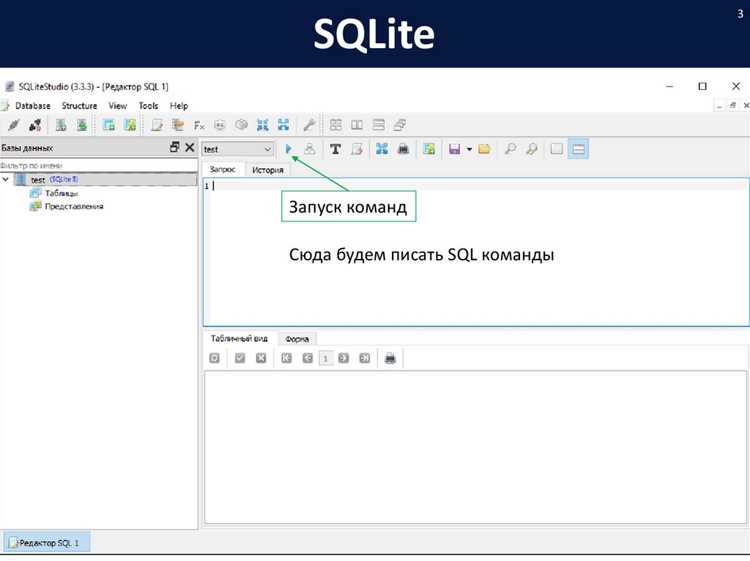Click the Редактор SQL 1 taskbar button
Viewport: 750px width, 561px height.
click(x=46, y=543)
